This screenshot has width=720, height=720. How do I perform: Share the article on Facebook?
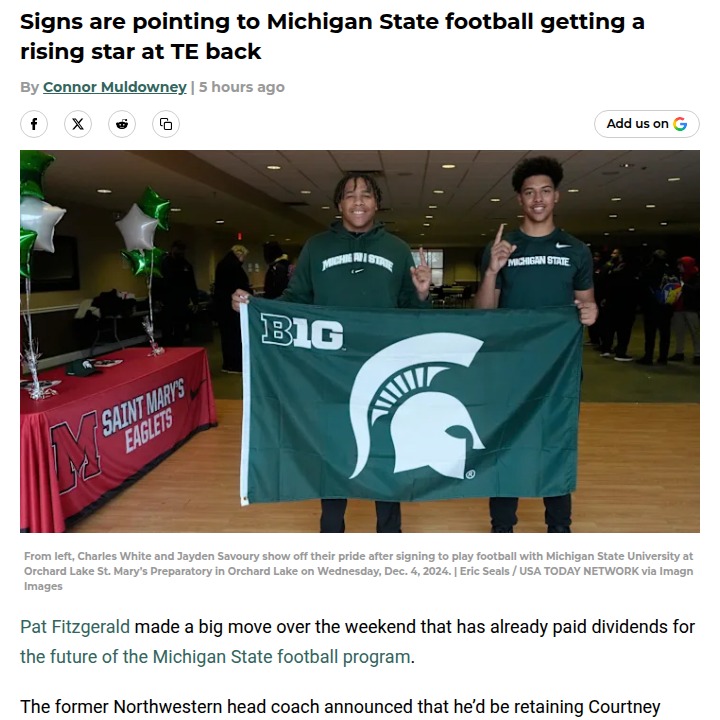tap(34, 124)
